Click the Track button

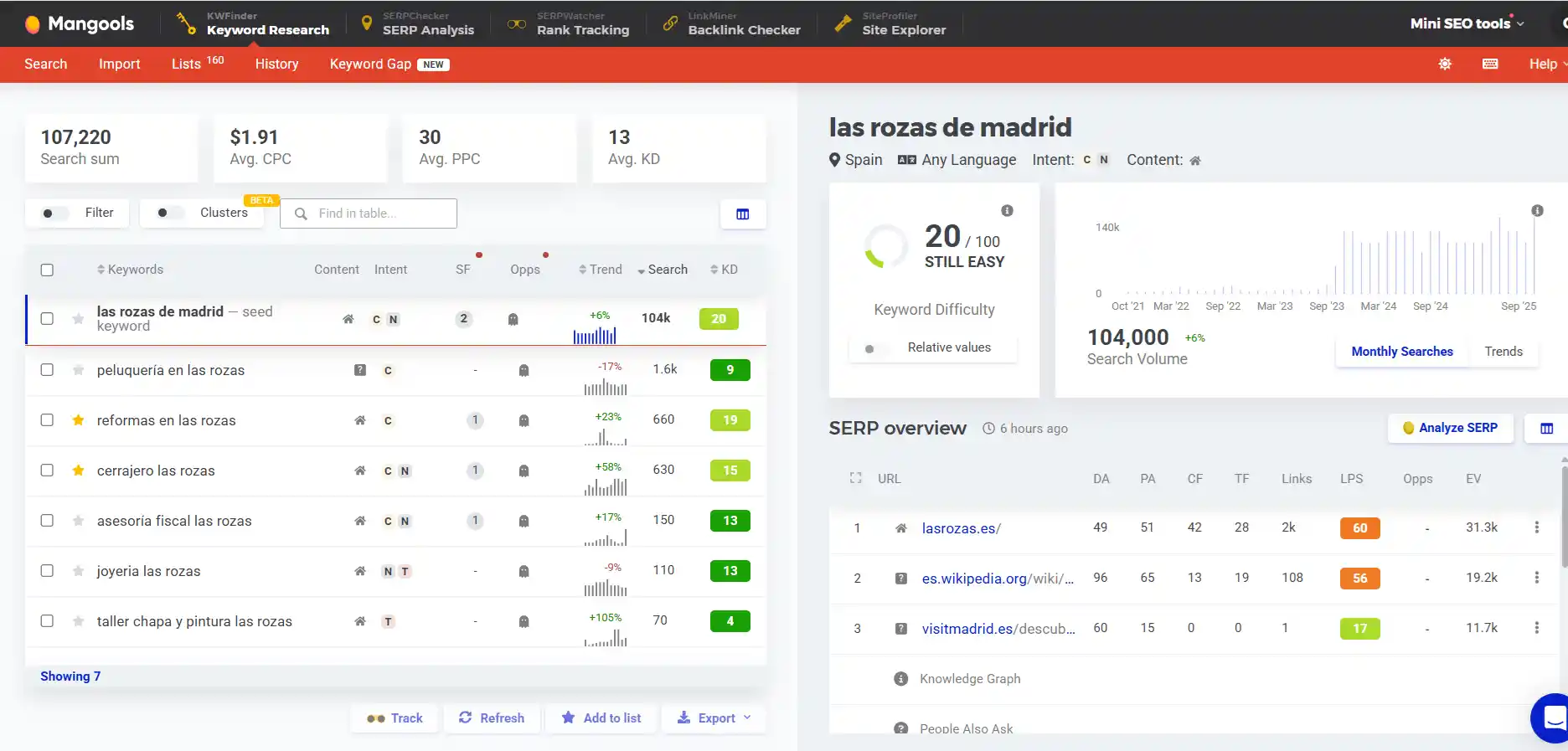coord(395,718)
